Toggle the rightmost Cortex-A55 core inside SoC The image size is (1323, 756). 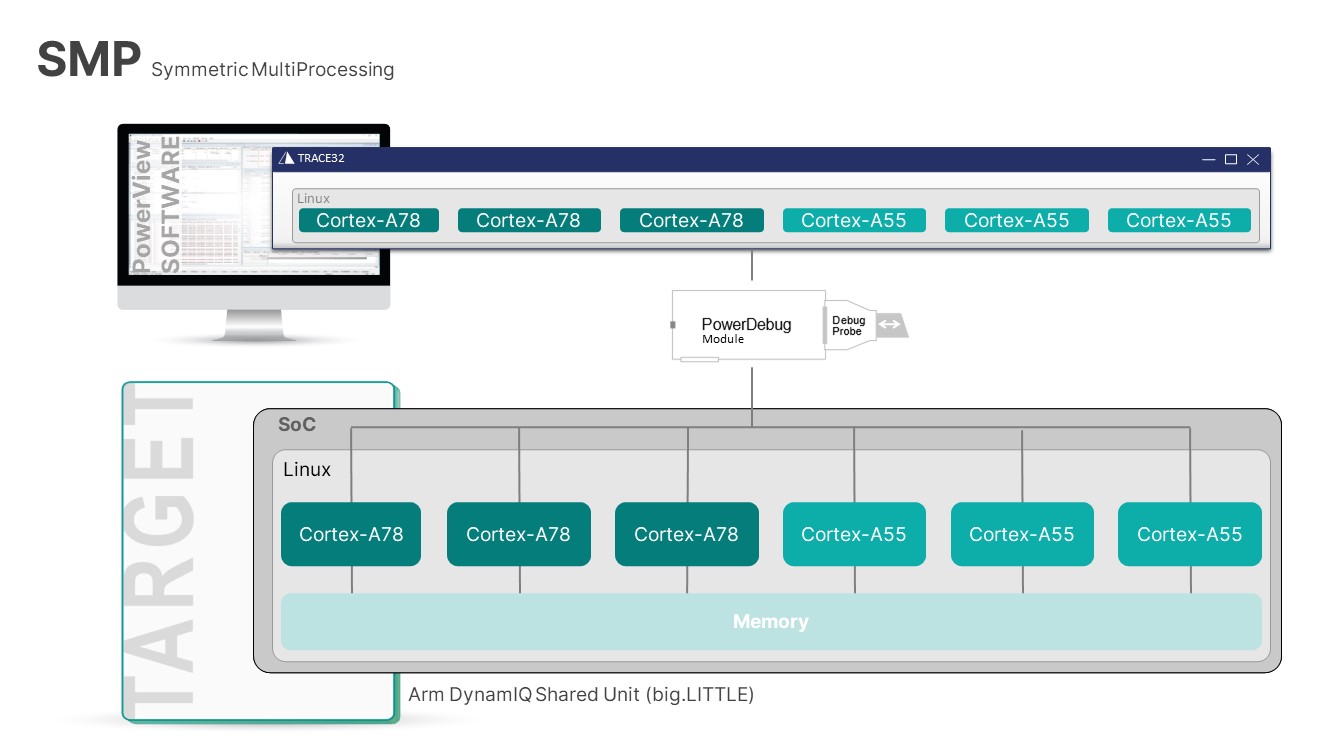coord(1189,534)
